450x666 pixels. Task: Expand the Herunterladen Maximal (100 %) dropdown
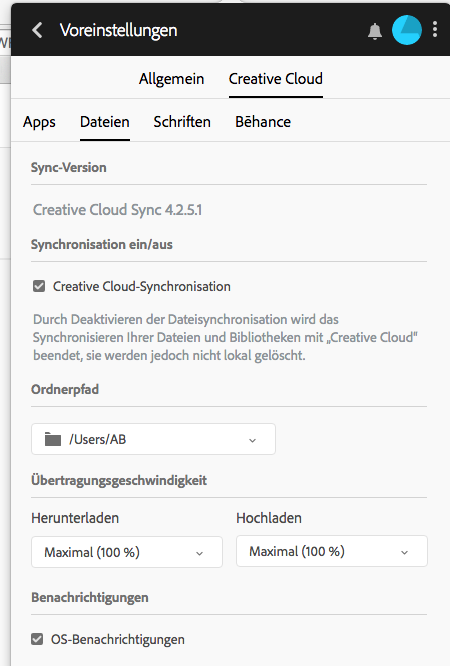click(127, 552)
